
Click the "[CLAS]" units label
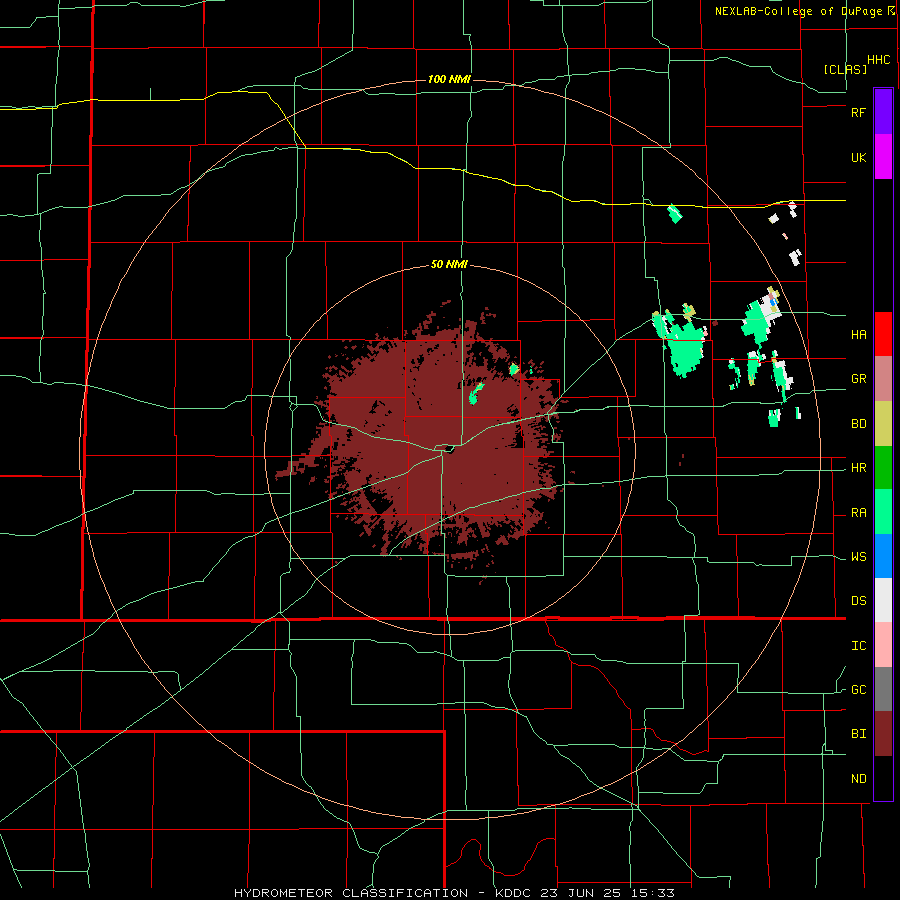tap(845, 69)
